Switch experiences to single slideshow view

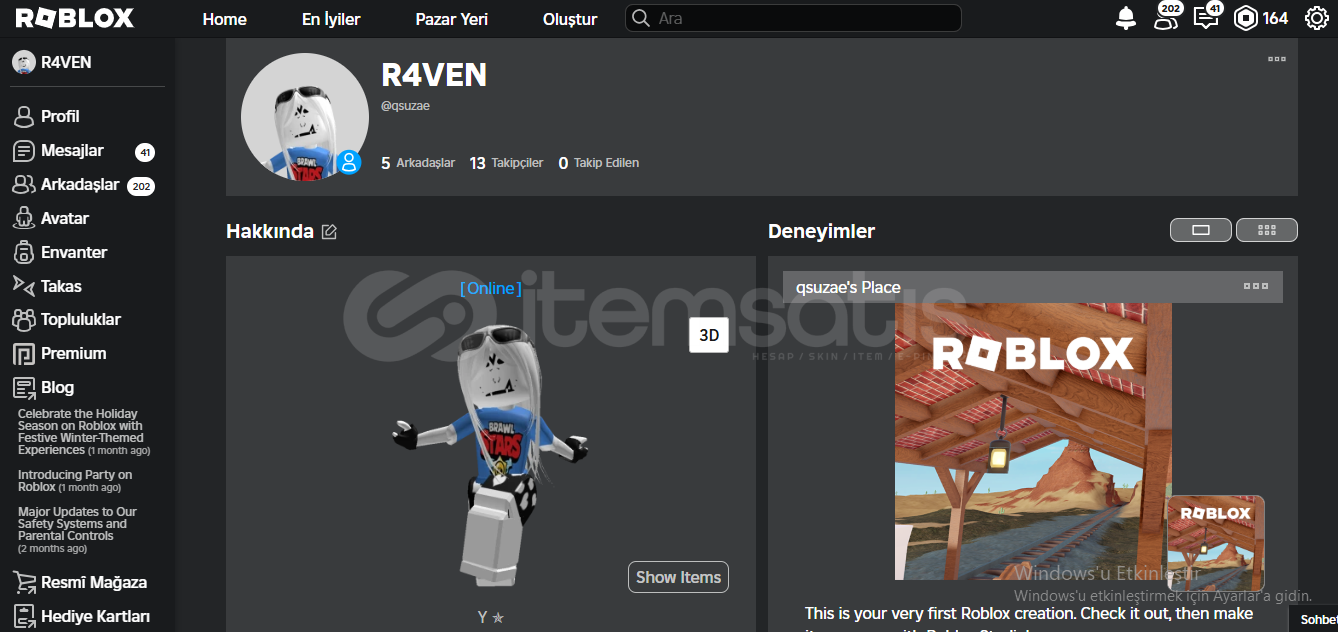coord(1201,230)
